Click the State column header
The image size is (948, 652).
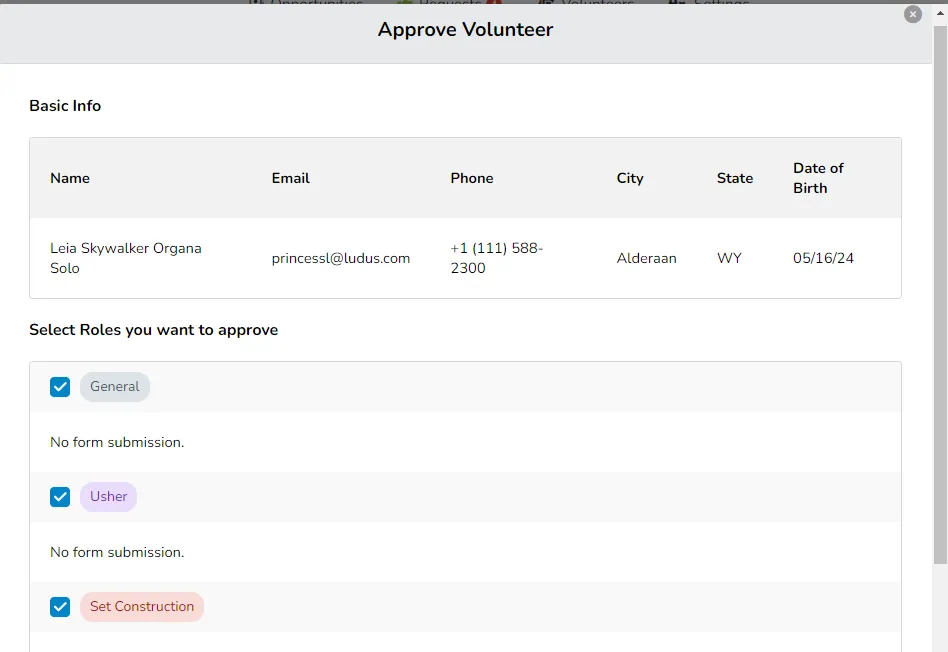735,178
